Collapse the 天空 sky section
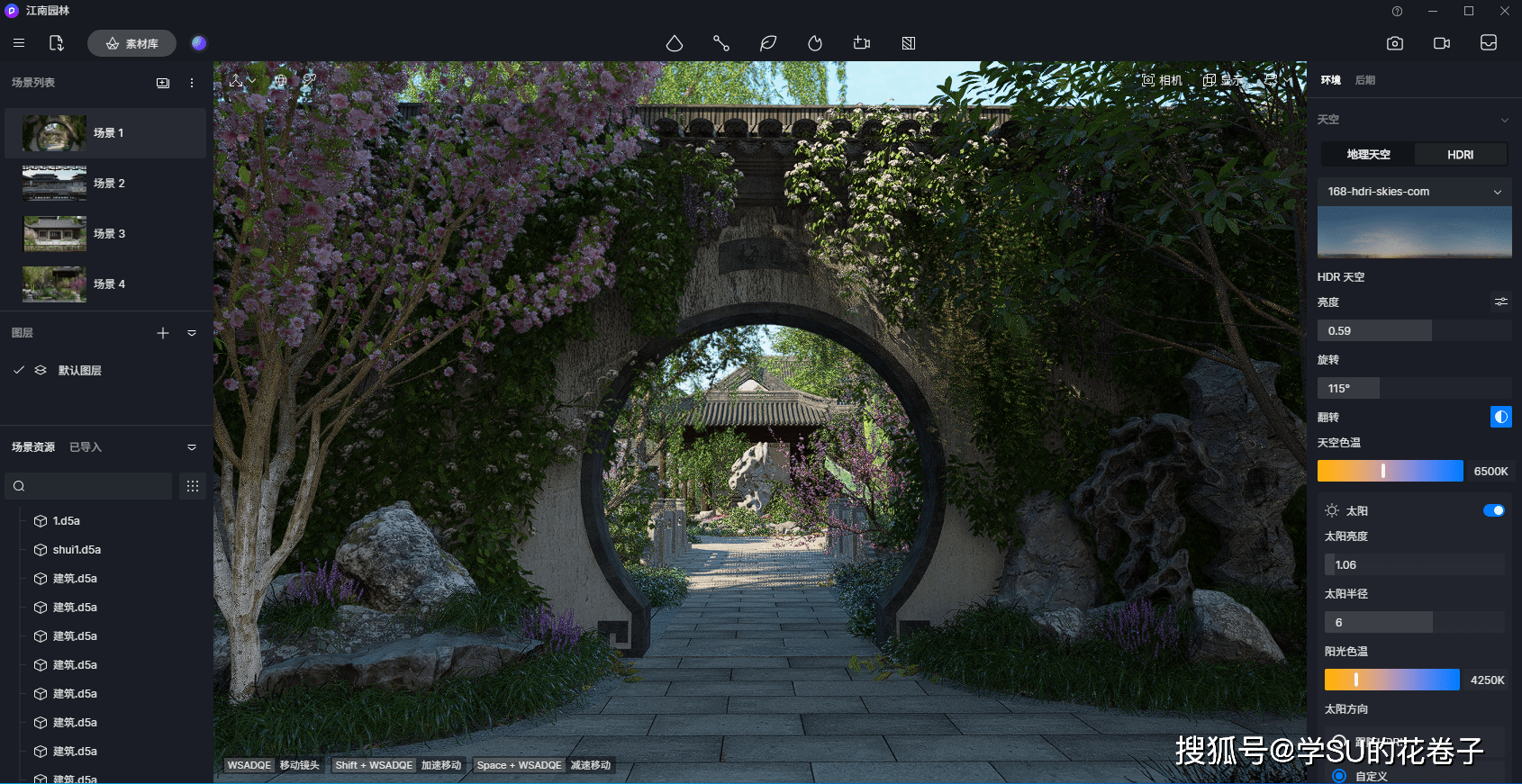The width and height of the screenshot is (1522, 784). [x=1504, y=120]
